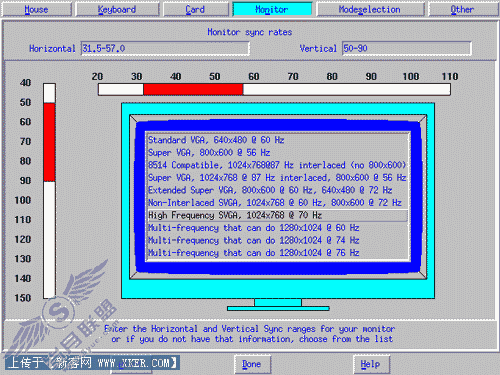Select the 8514 Compatible monitor entry
The height and width of the screenshot is (375, 500).
point(277,165)
